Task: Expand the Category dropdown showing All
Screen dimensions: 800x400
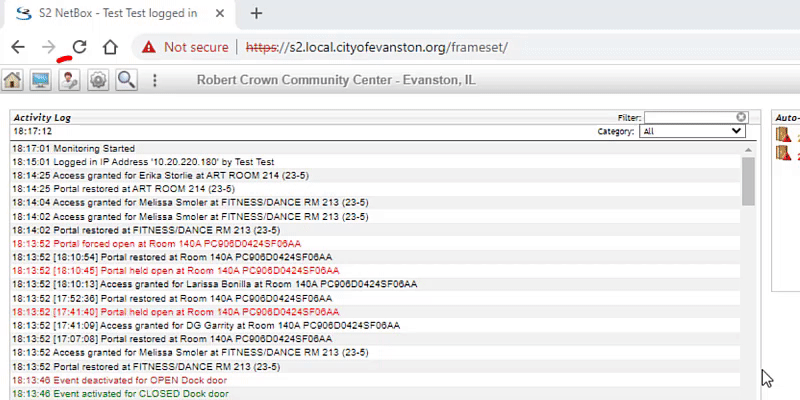Action: click(692, 131)
